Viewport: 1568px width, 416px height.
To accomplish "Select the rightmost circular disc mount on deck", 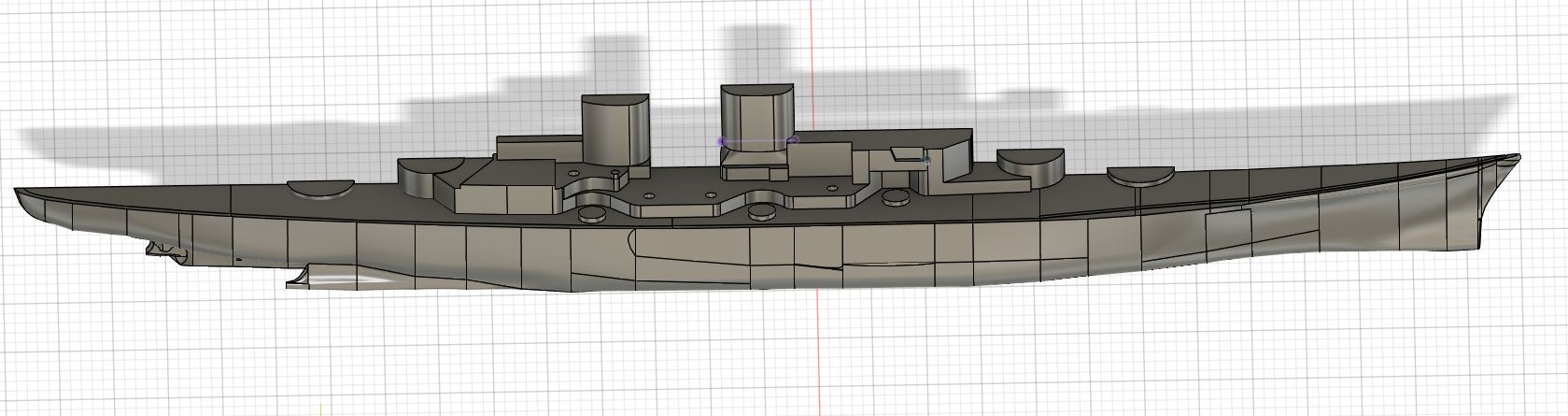I will tap(897, 197).
